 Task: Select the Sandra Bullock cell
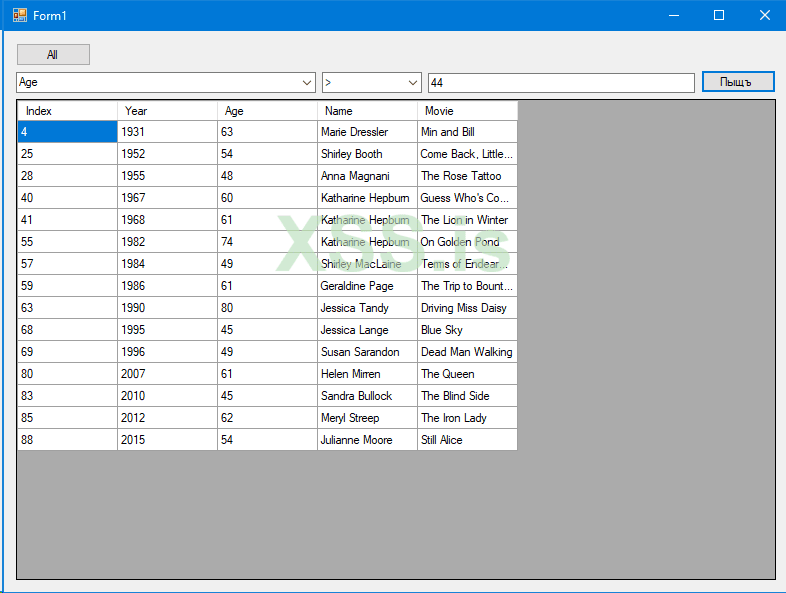(367, 397)
